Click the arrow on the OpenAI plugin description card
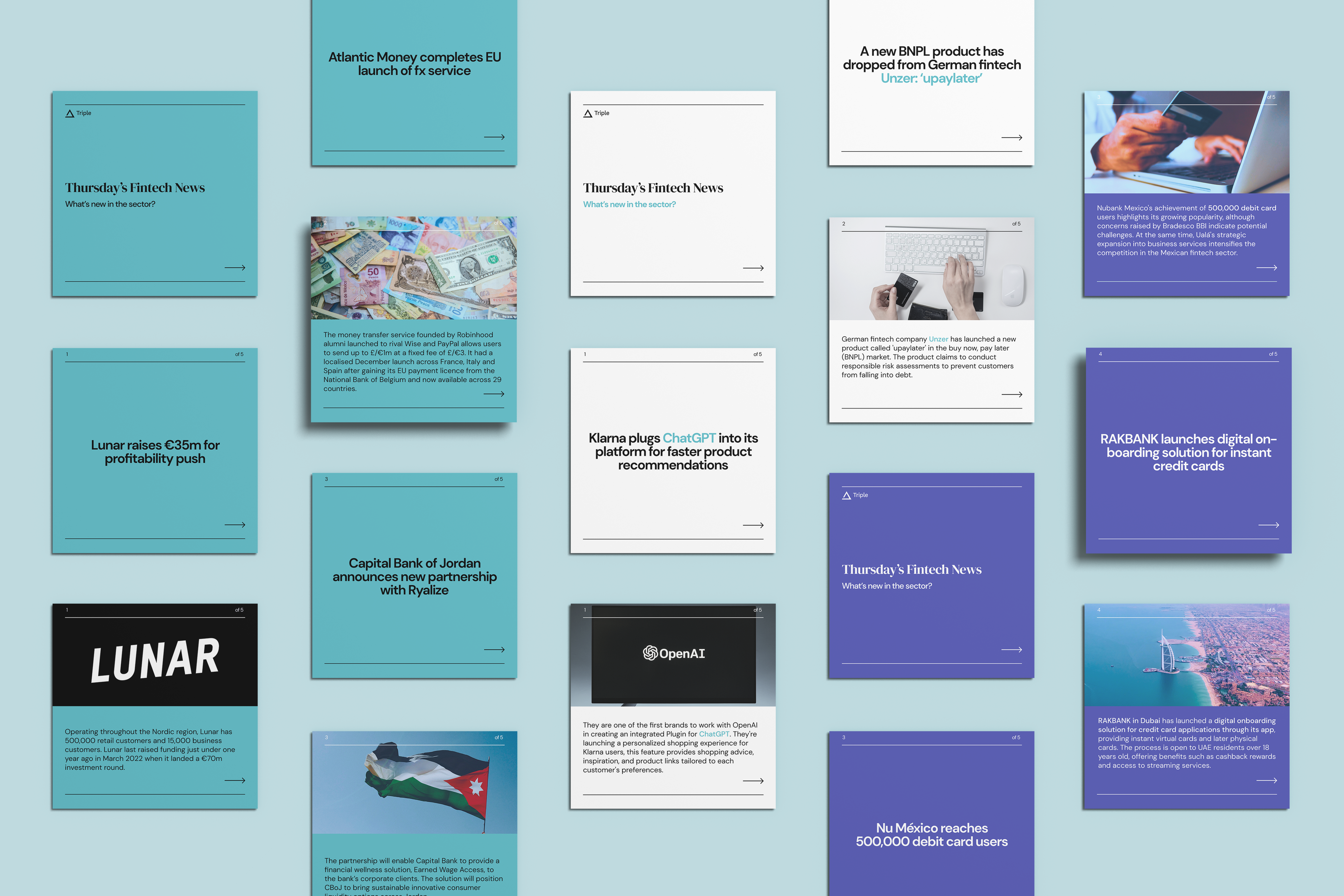 click(753, 781)
